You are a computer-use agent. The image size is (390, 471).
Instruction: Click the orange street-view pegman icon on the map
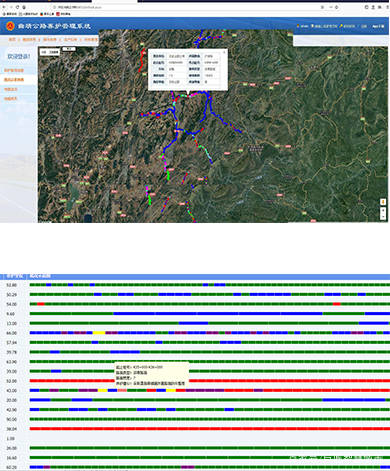pos(383,202)
